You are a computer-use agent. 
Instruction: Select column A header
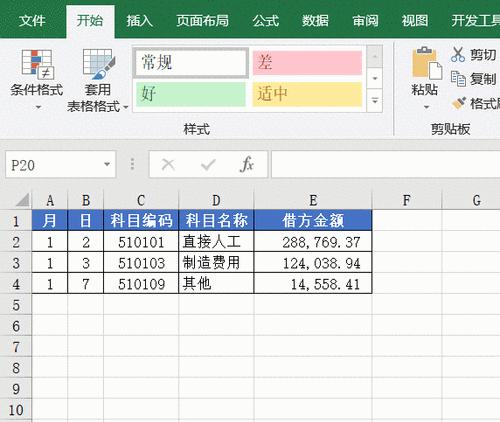click(50, 200)
